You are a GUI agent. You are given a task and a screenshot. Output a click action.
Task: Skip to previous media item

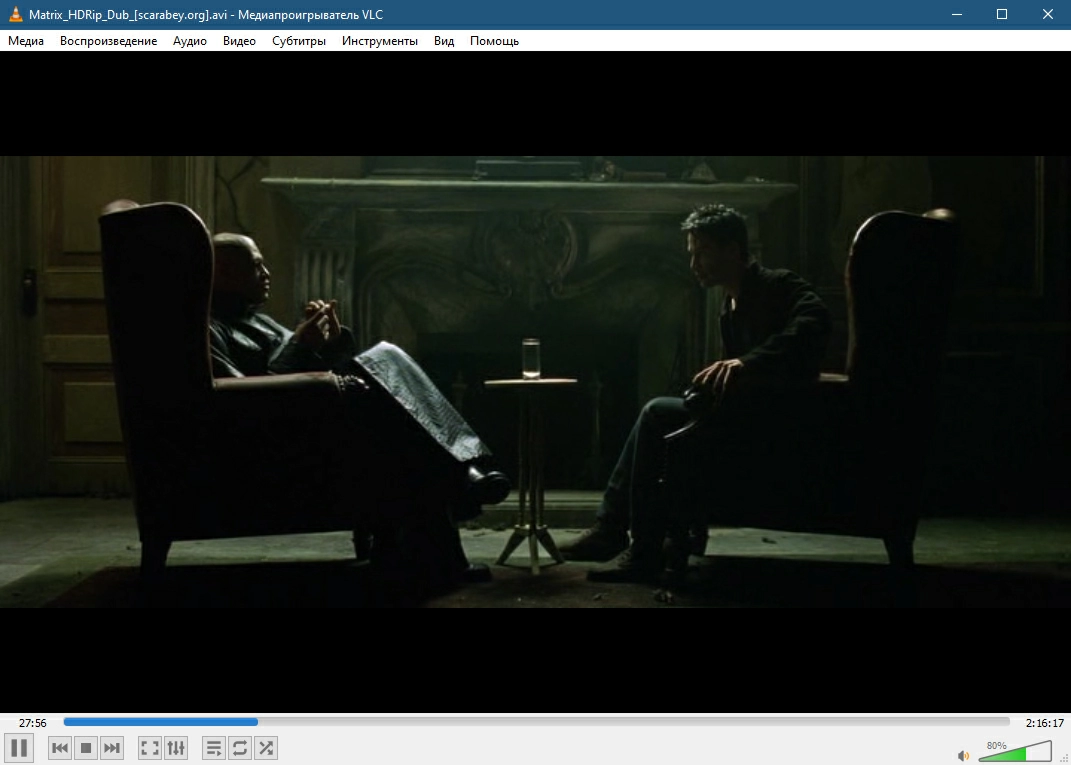point(60,748)
